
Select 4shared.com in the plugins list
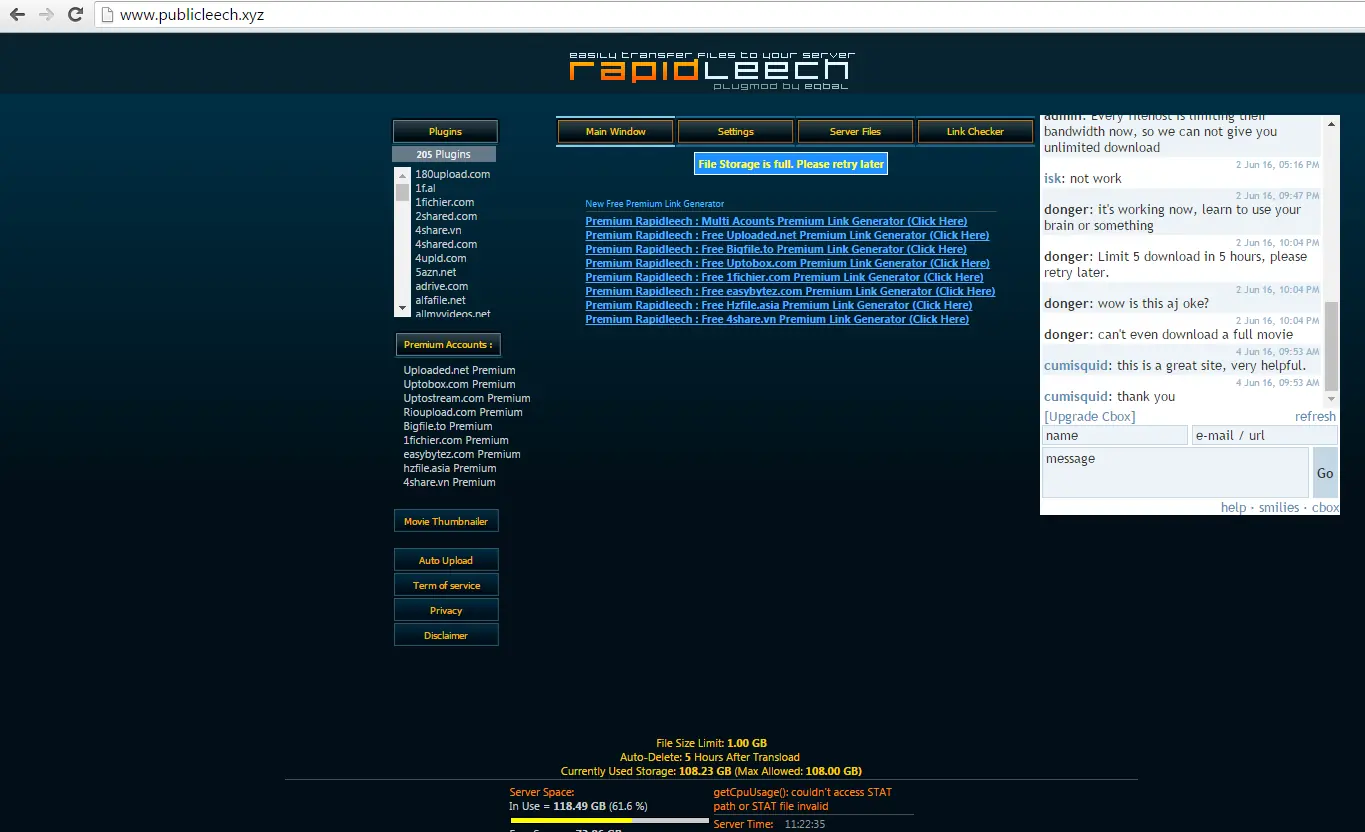point(446,244)
